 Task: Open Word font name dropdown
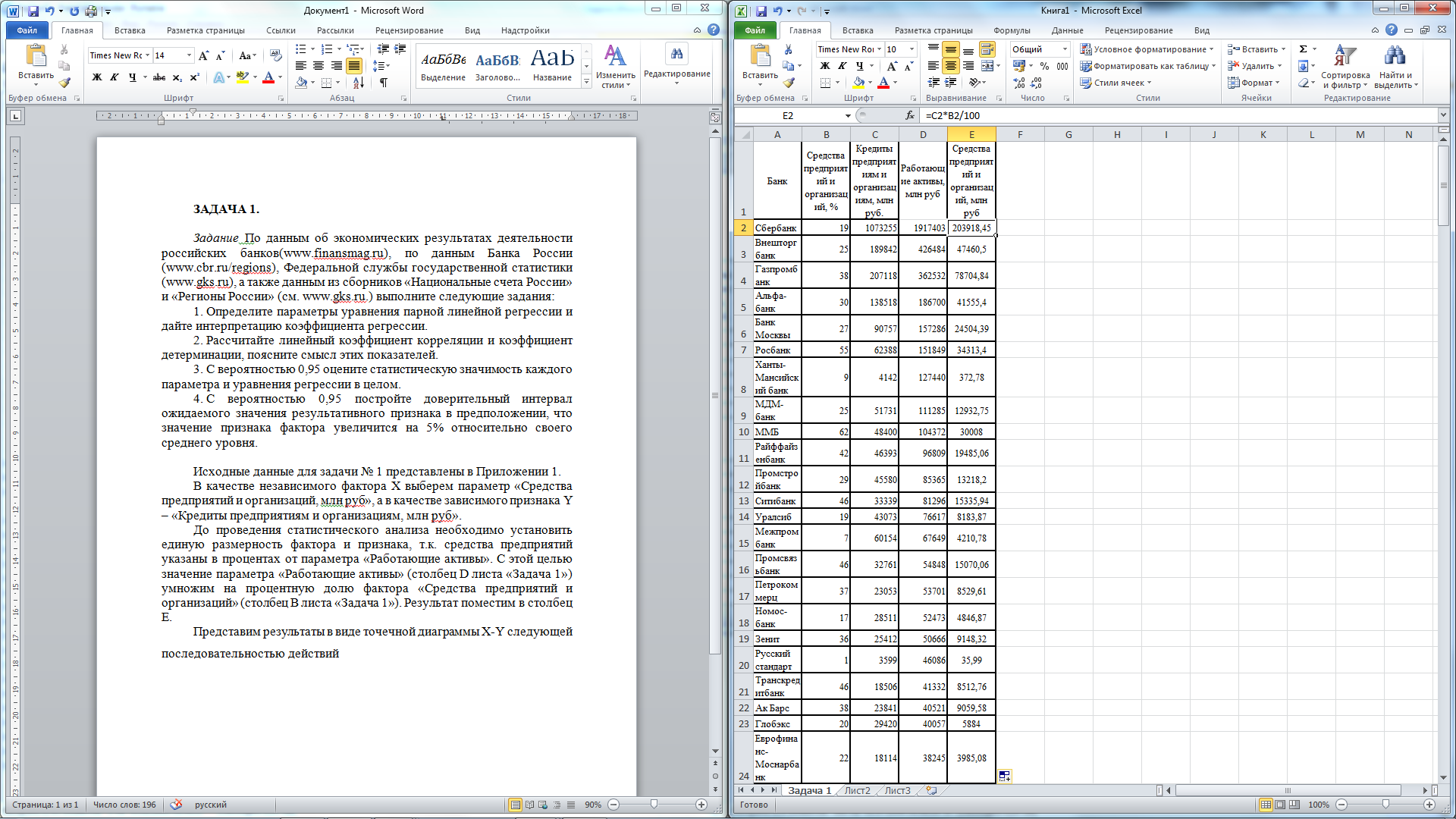146,55
